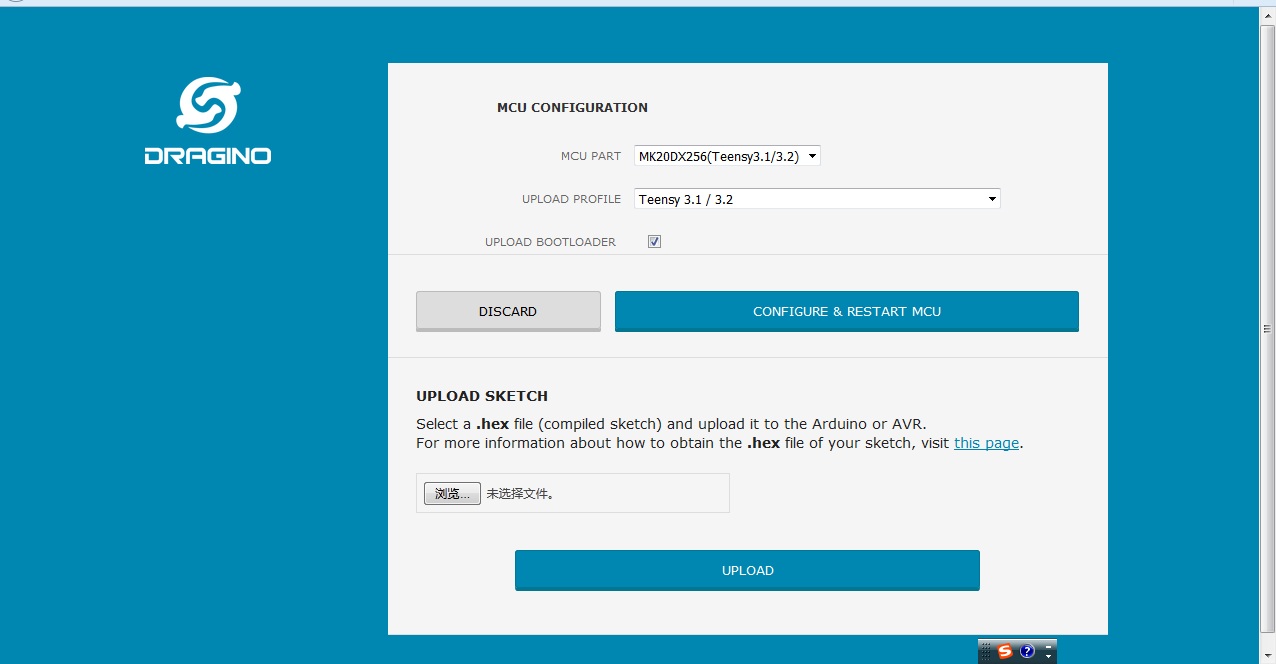Click the Discard button
This screenshot has height=664, width=1276.
tap(508, 312)
